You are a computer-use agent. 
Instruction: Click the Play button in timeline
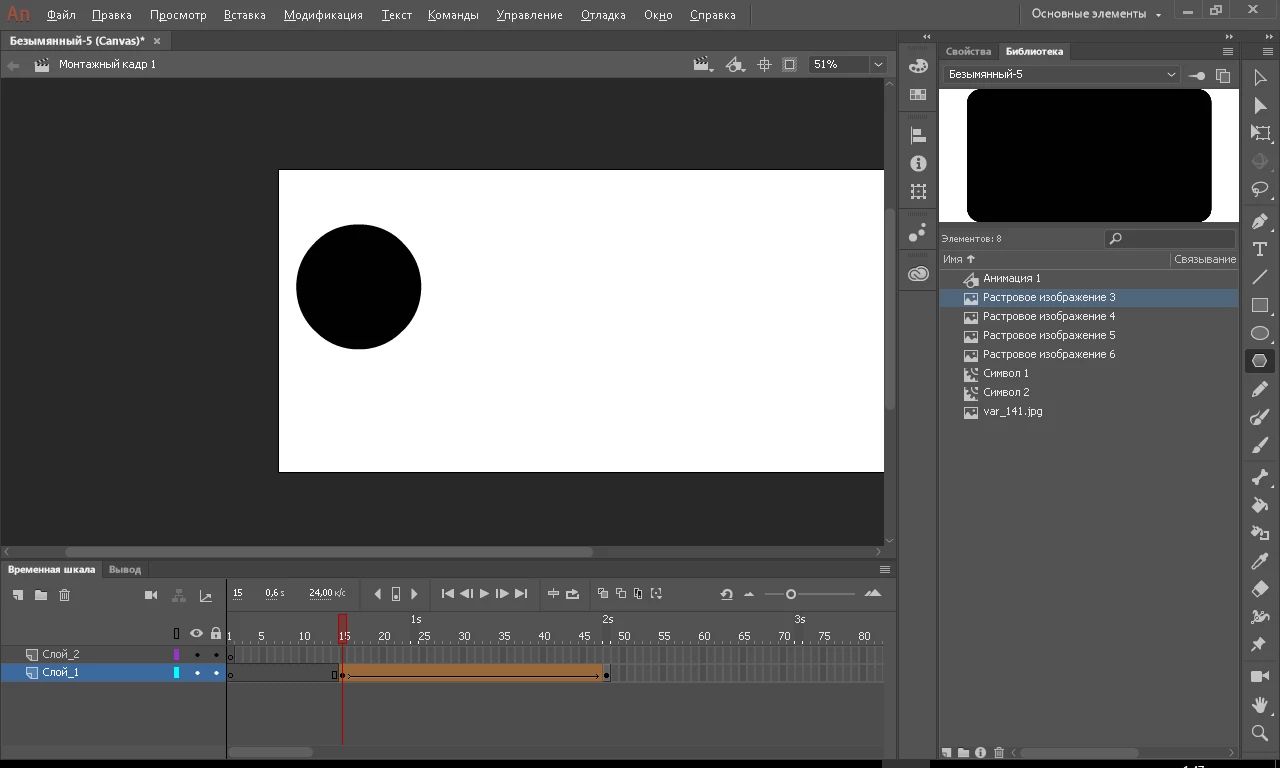484,594
